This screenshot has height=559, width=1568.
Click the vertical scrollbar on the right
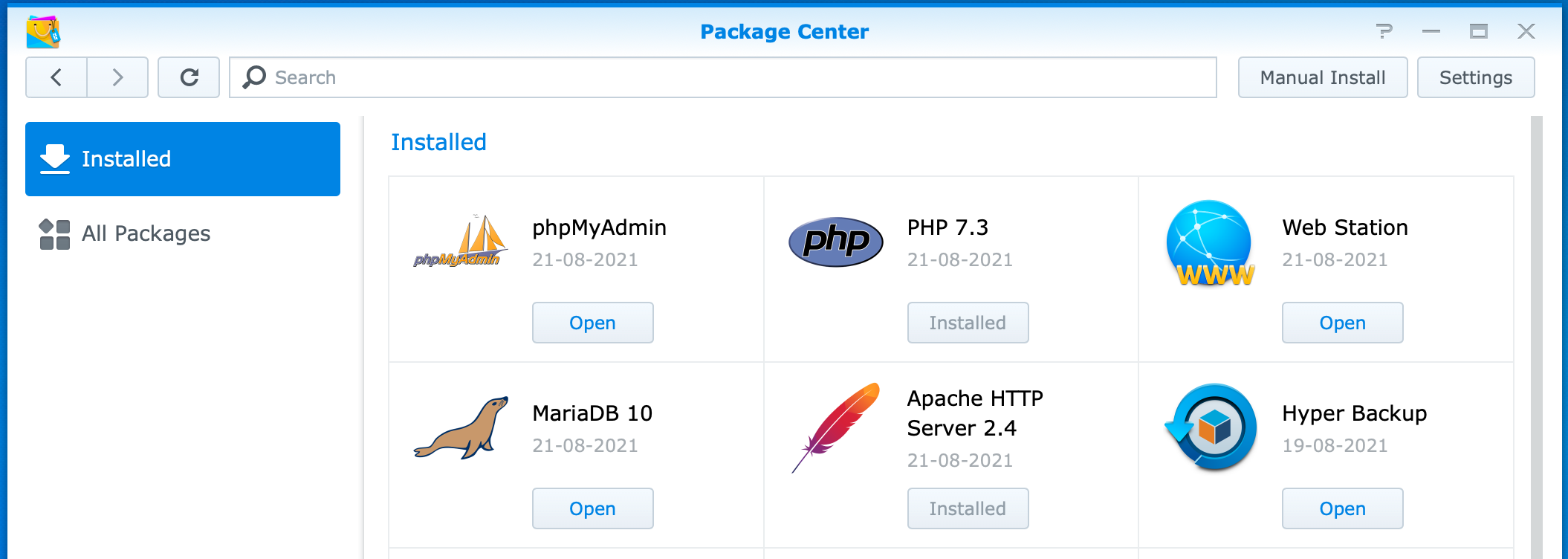pyautogui.click(x=1537, y=337)
